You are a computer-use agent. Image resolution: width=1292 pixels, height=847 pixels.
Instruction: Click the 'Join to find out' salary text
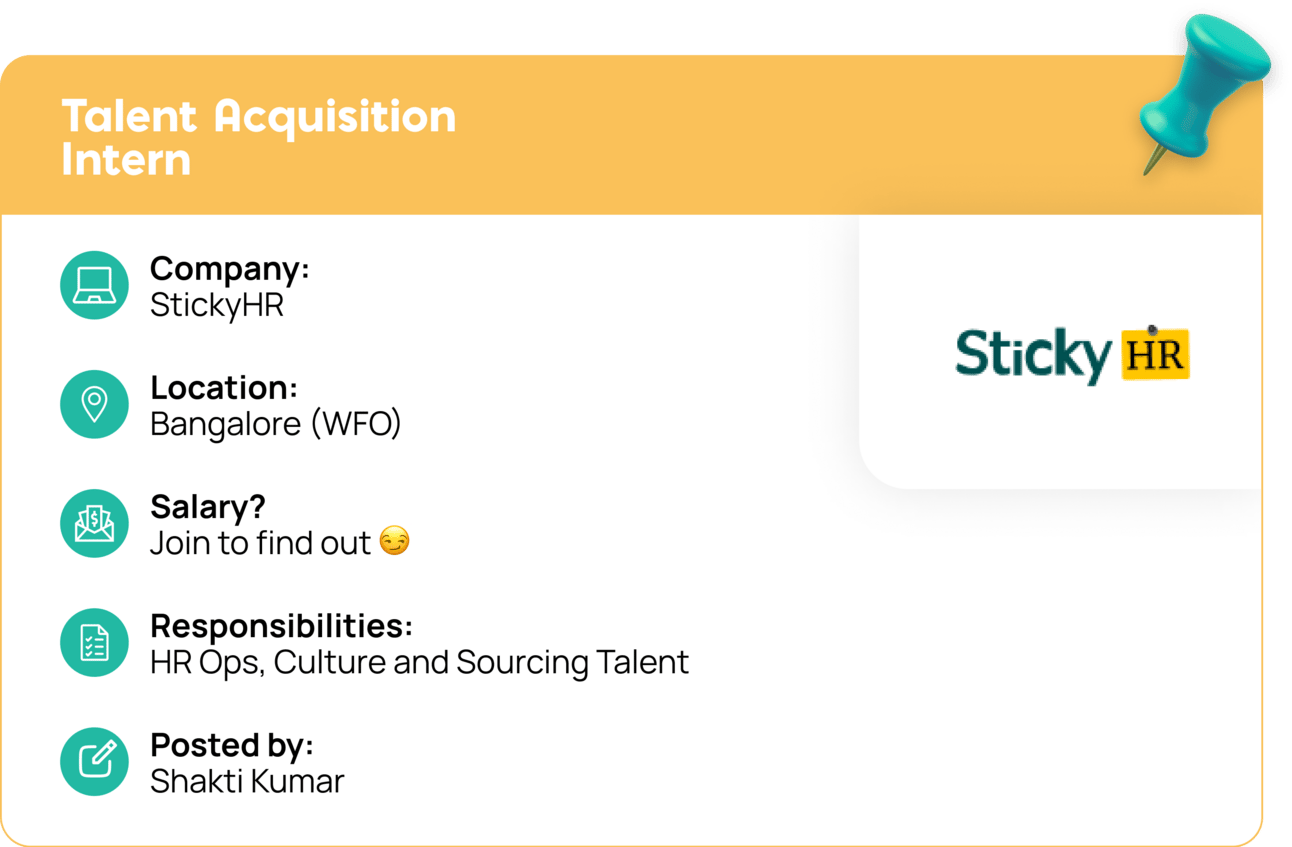tap(261, 543)
